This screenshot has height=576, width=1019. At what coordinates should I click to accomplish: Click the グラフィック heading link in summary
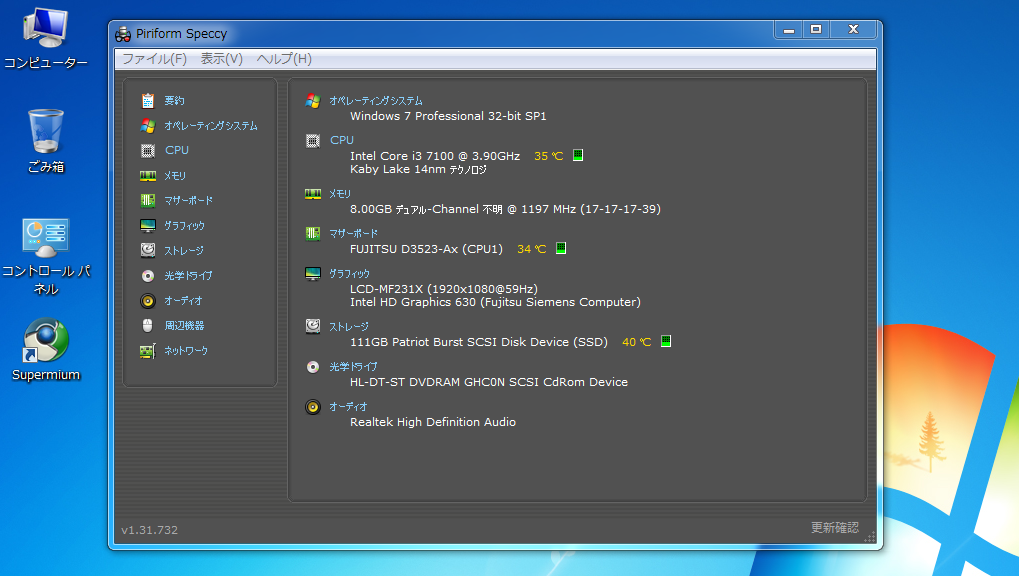[349, 274]
